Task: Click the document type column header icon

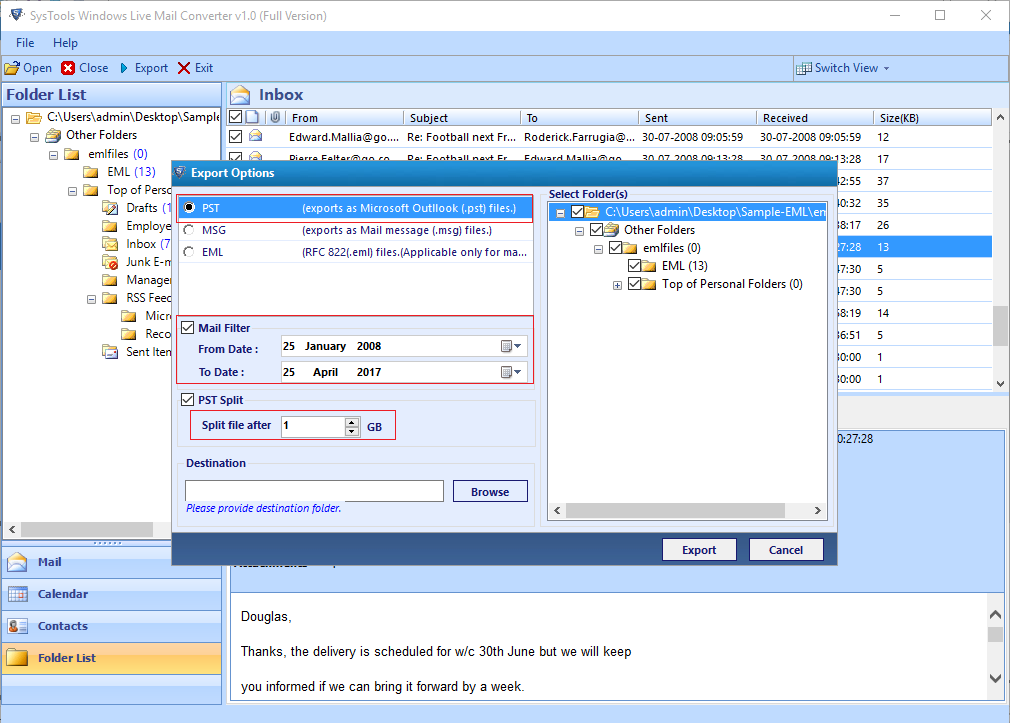Action: (x=252, y=117)
